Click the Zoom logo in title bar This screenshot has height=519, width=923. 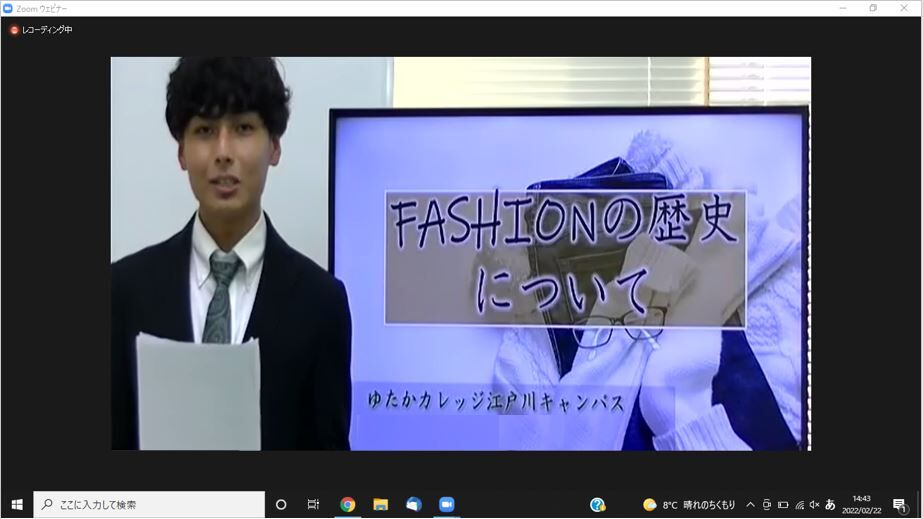pyautogui.click(x=8, y=8)
